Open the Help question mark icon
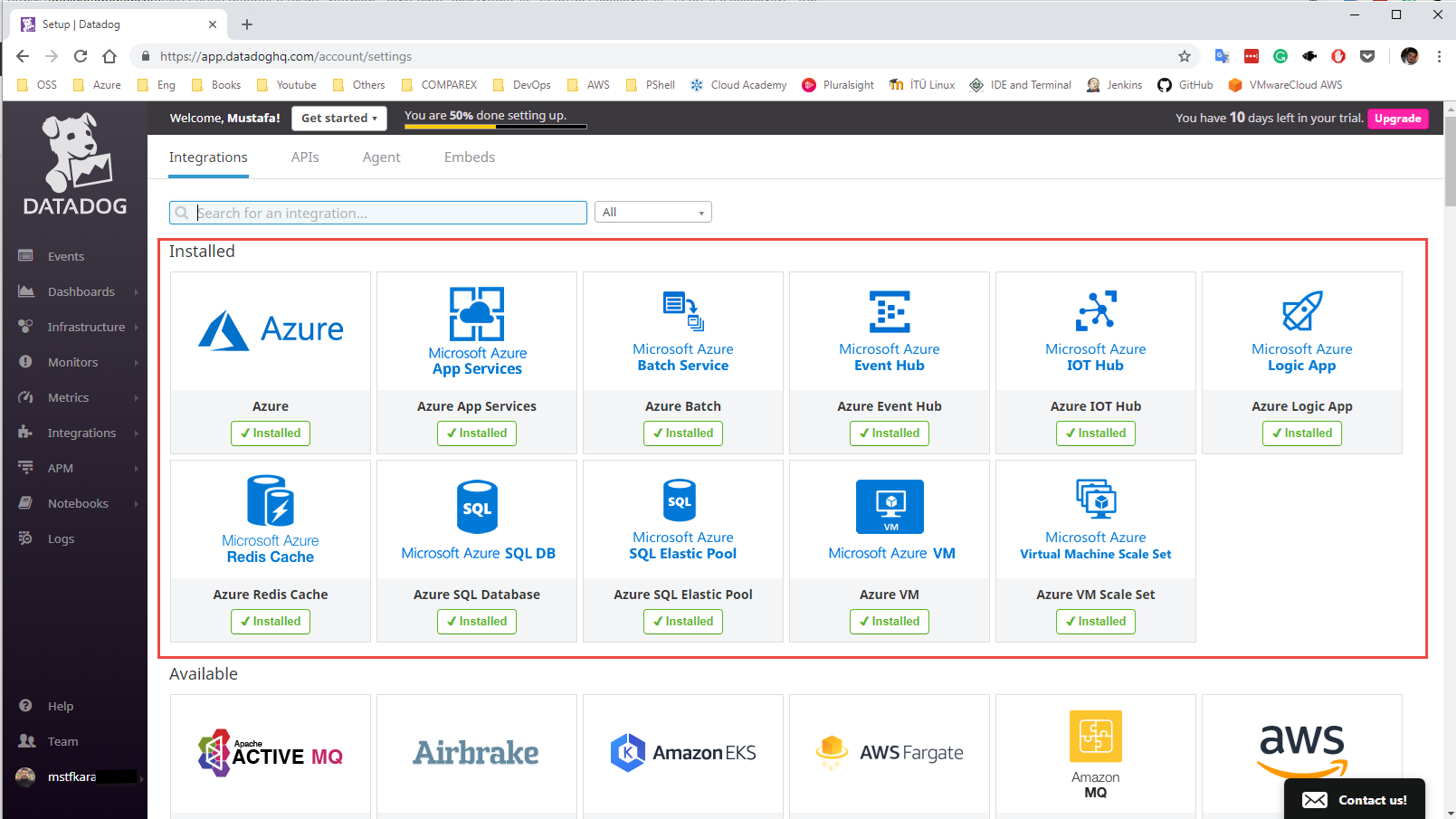This screenshot has height=819, width=1456. click(x=25, y=706)
